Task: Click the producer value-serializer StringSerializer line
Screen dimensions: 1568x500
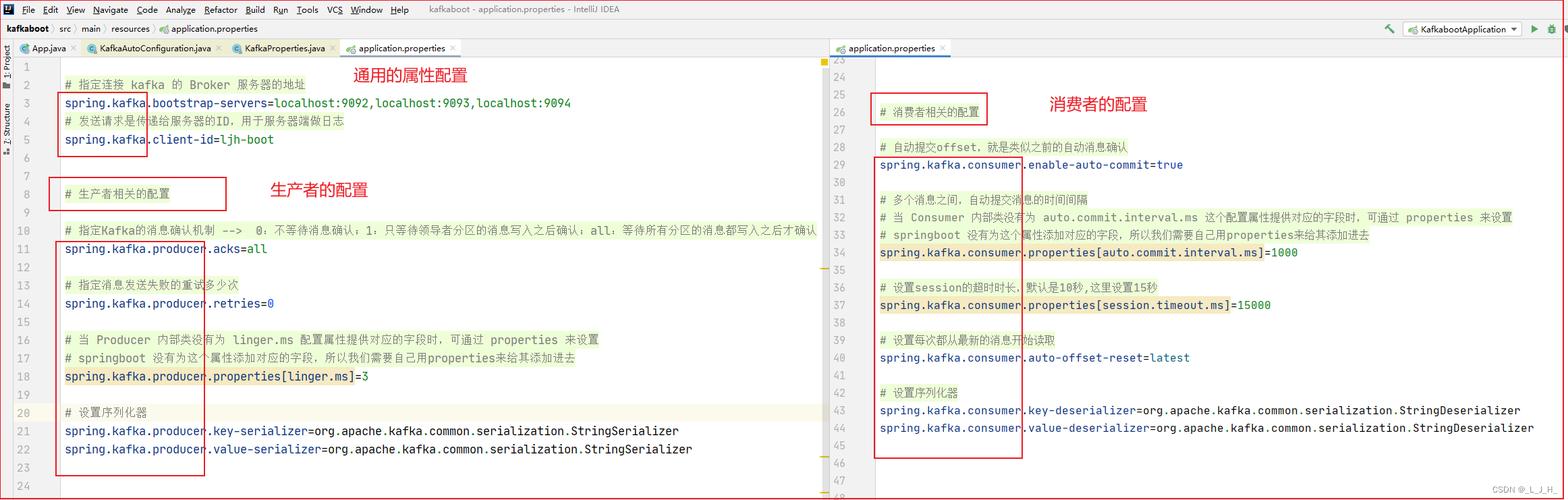Action: tap(378, 450)
